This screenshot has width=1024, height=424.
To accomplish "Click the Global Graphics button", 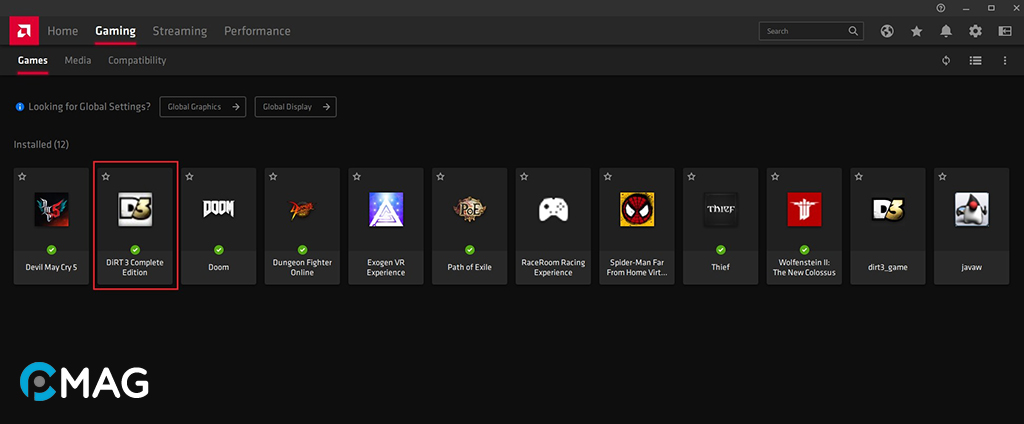I will tap(202, 106).
